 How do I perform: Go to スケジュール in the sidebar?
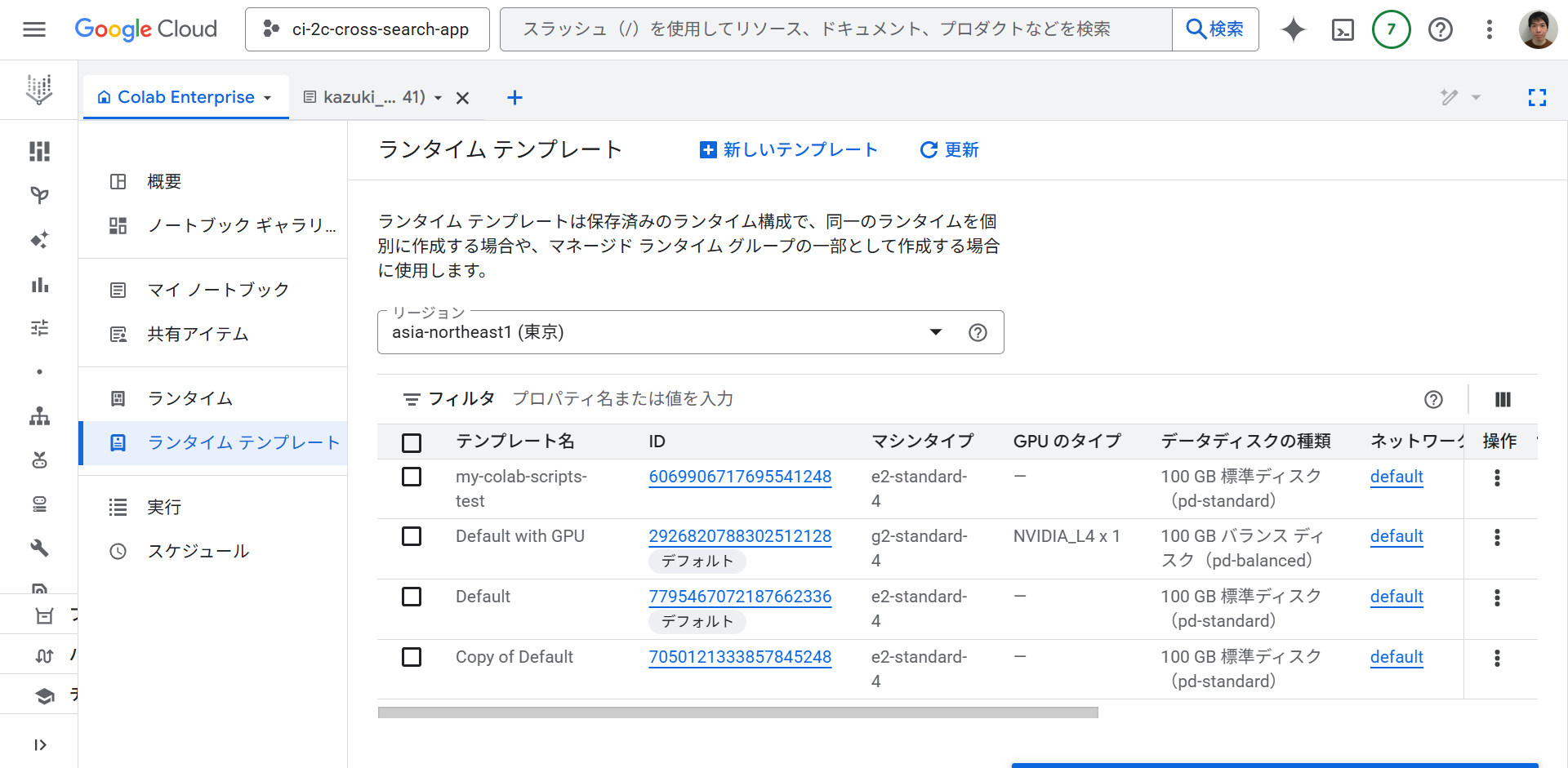(198, 551)
